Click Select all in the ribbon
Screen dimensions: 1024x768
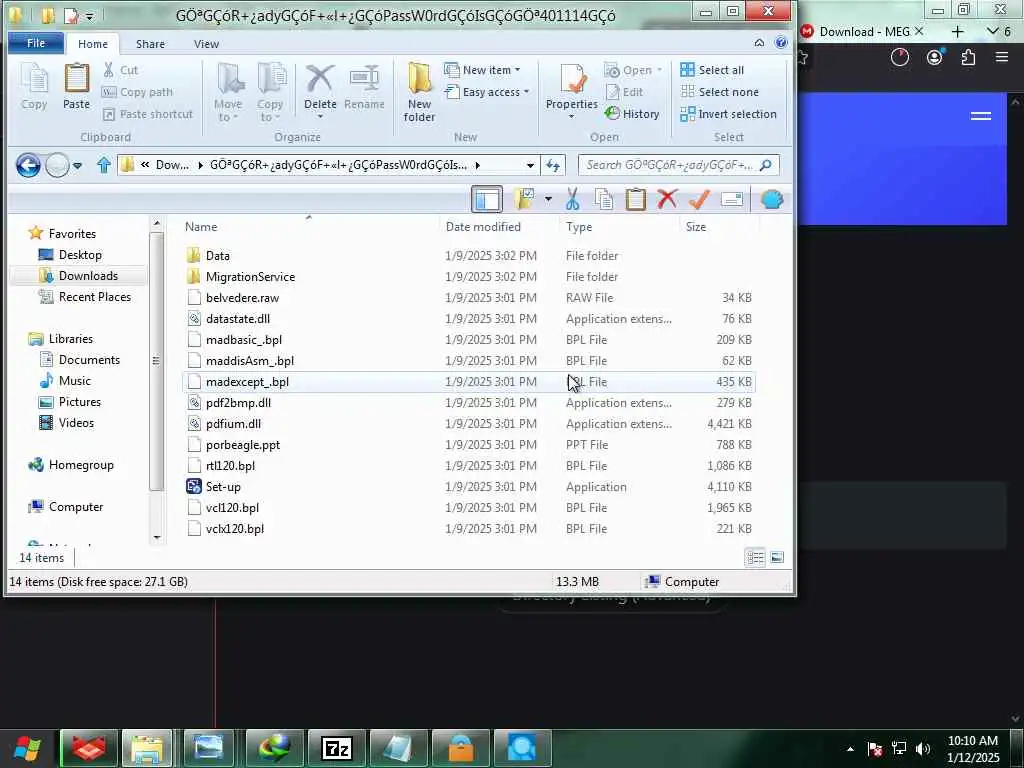click(x=712, y=70)
